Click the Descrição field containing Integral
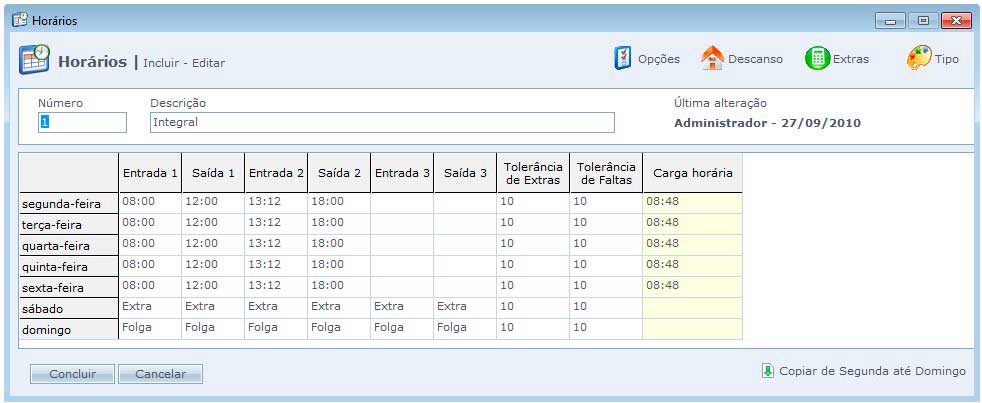Viewport: 982px width, 403px height. (x=382, y=122)
